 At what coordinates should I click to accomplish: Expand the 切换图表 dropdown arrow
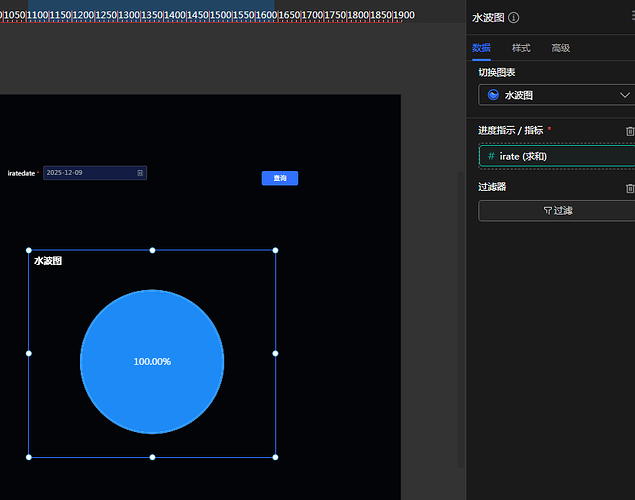(625, 95)
